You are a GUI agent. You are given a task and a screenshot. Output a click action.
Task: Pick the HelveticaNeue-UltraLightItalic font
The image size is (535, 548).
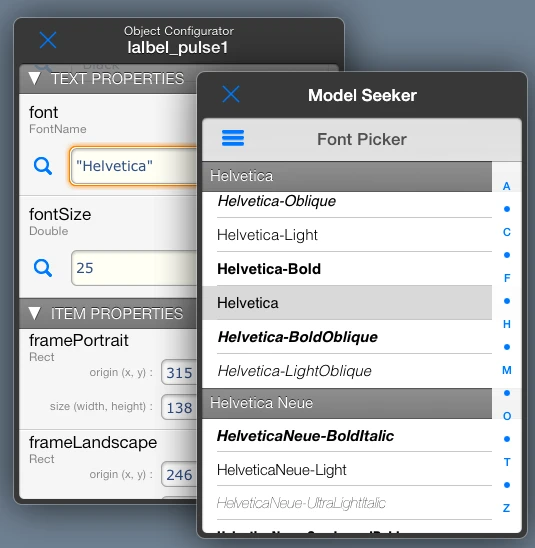pos(347,503)
